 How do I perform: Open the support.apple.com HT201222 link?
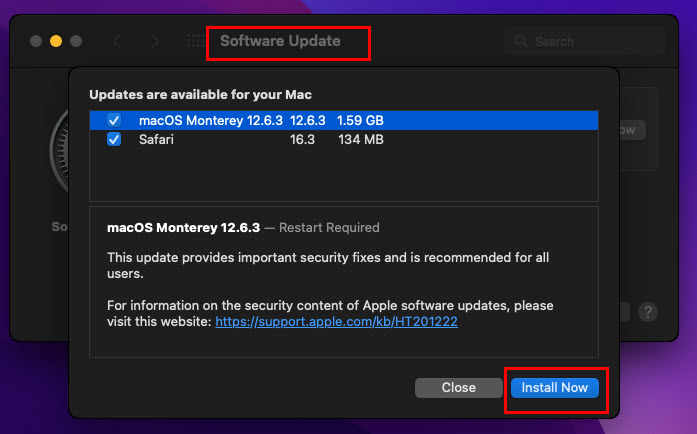pos(336,321)
